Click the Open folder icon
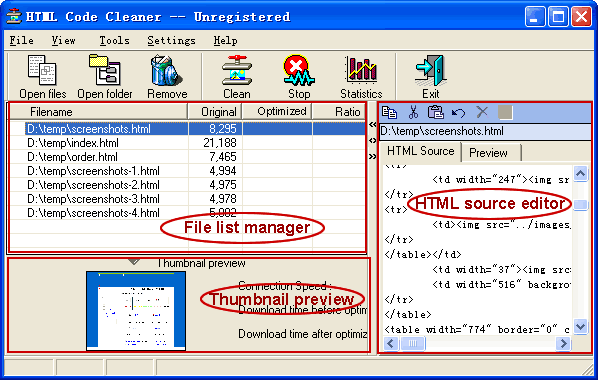The image size is (598, 380). point(104,70)
